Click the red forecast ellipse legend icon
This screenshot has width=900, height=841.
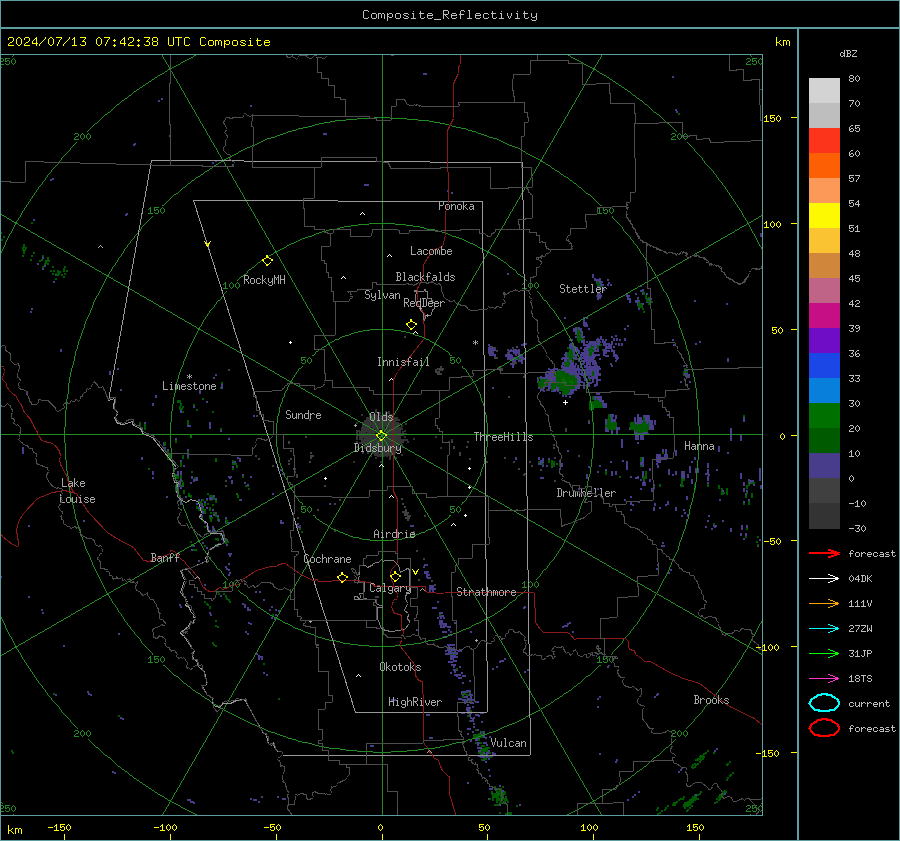824,728
